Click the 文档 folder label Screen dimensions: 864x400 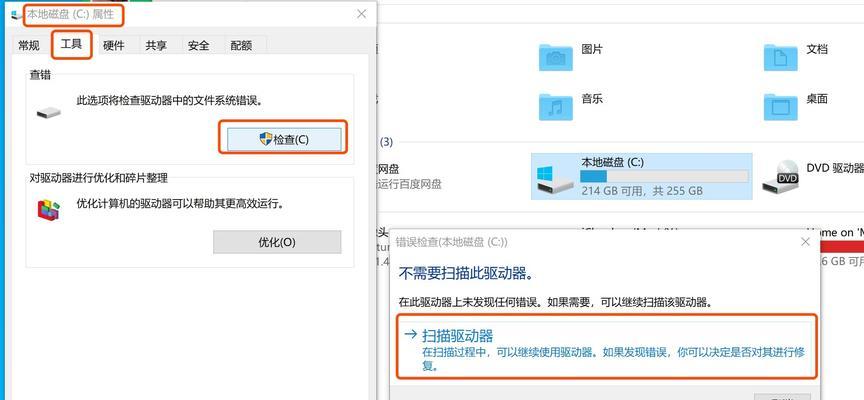click(817, 50)
